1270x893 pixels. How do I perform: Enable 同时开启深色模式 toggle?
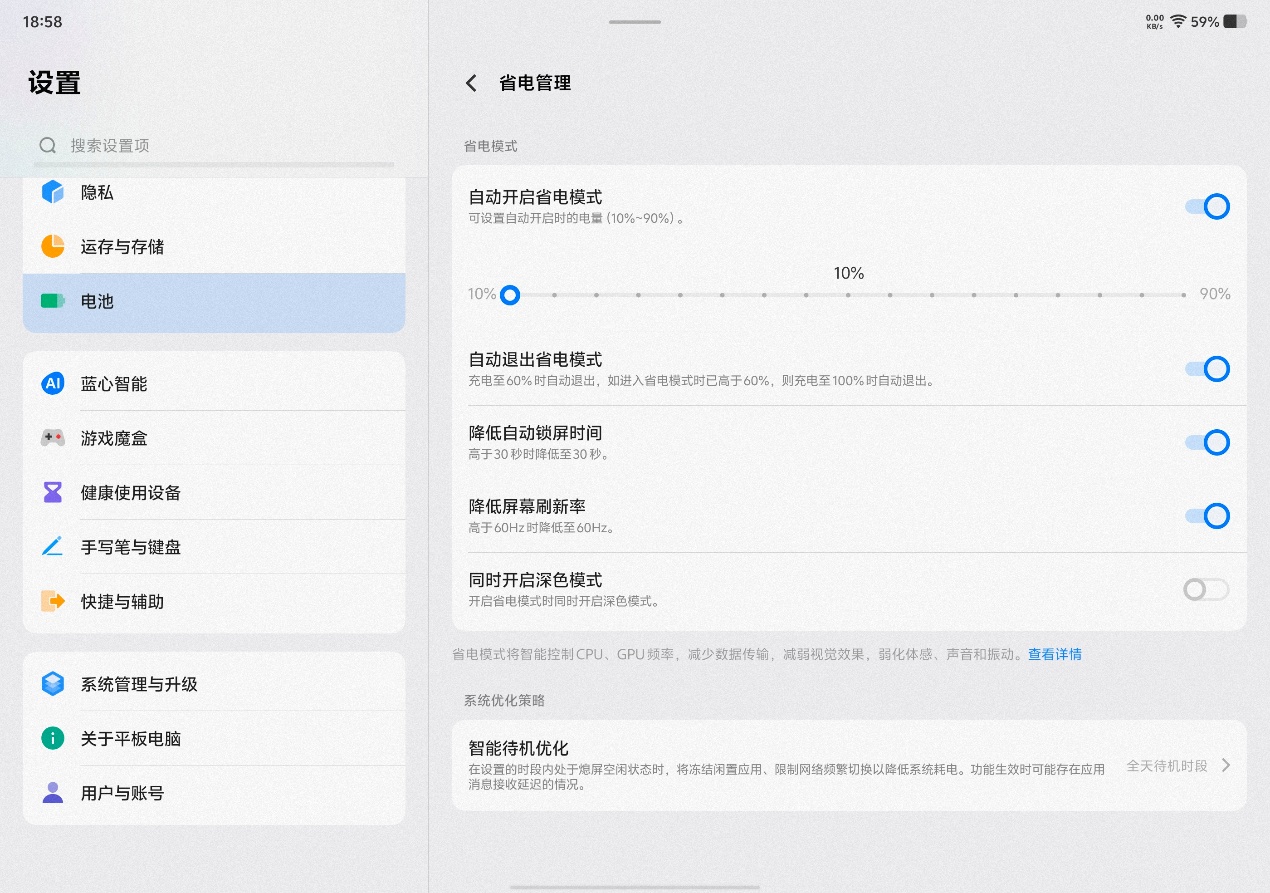(1206, 589)
